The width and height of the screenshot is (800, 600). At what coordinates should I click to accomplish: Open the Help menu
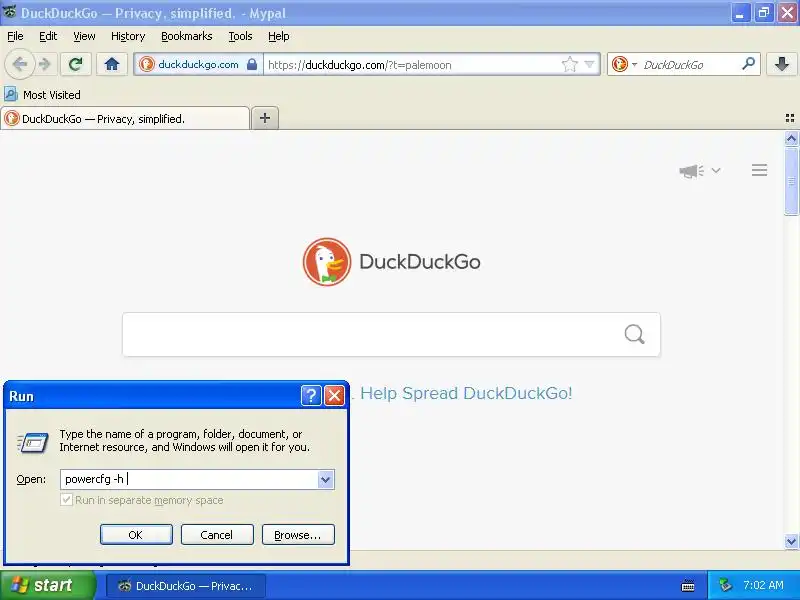pos(279,36)
